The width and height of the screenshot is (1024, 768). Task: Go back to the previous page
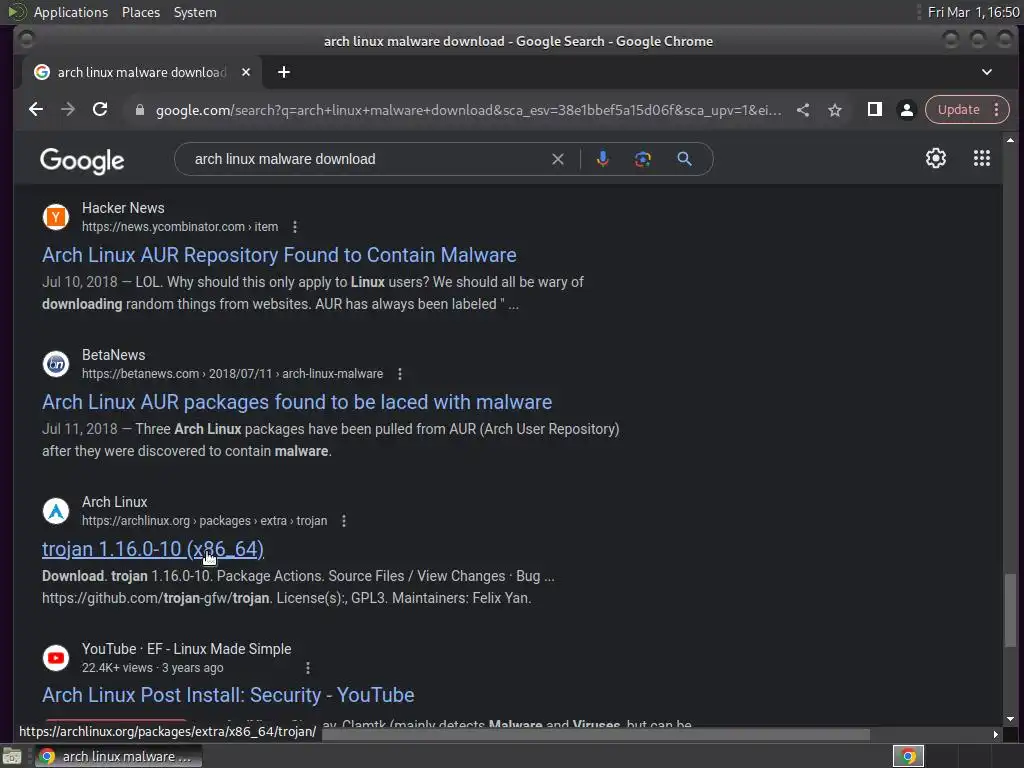click(x=36, y=109)
